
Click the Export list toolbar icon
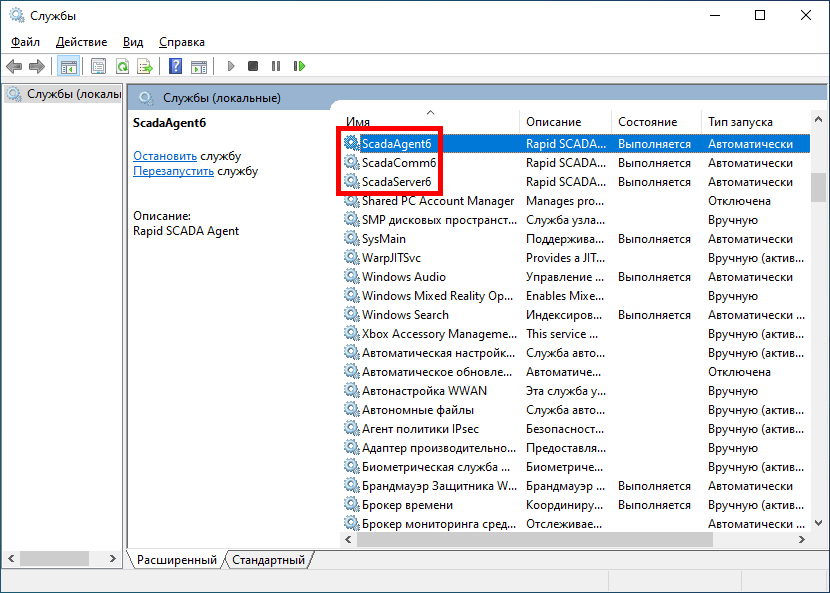click(145, 66)
